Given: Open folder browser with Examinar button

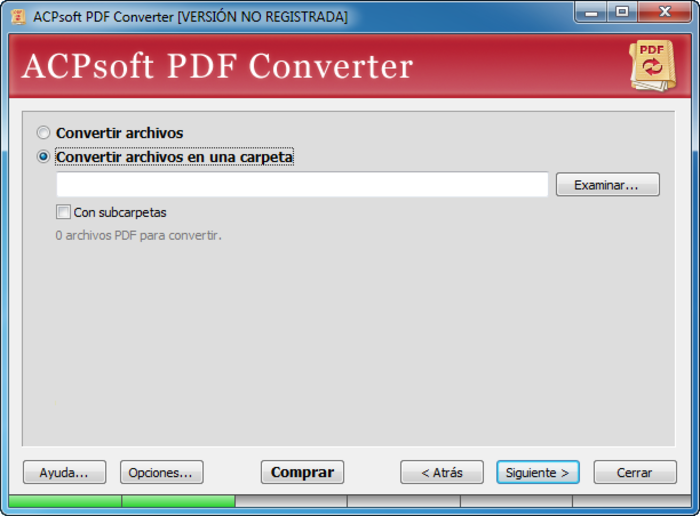Looking at the screenshot, I should [x=607, y=185].
